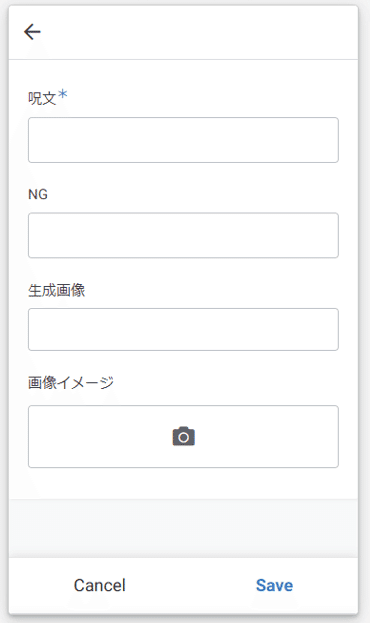Open the 画像イメージ image upload box
The height and width of the screenshot is (623, 370).
coord(183,436)
